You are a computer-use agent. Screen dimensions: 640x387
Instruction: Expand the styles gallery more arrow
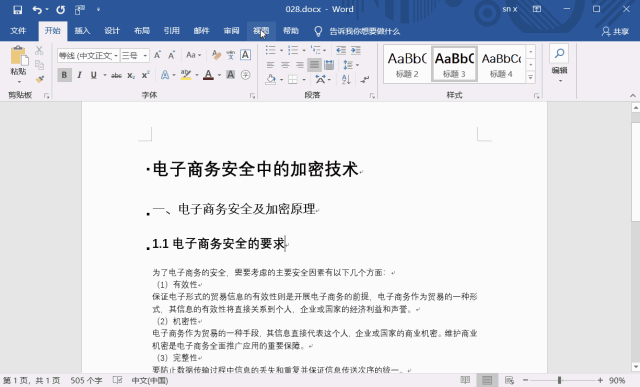(x=531, y=77)
